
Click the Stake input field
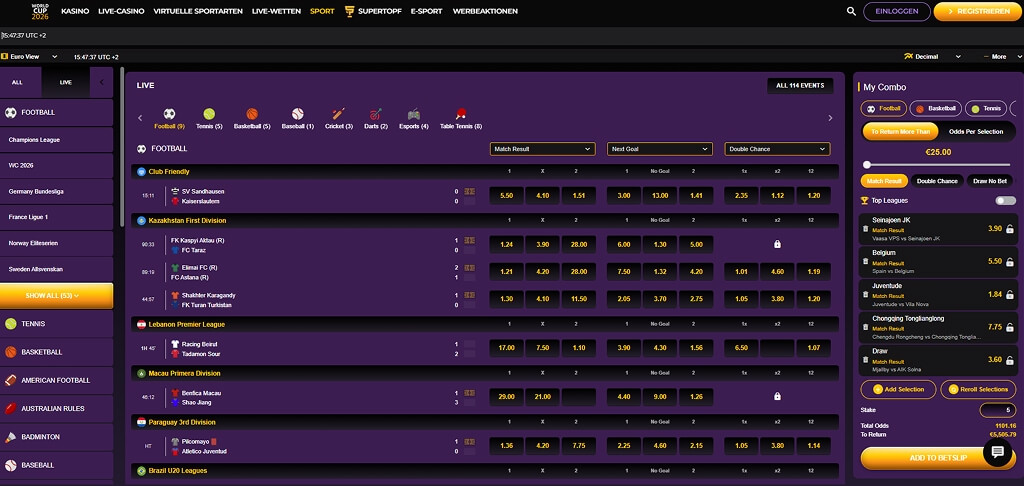pyautogui.click(x=997, y=410)
